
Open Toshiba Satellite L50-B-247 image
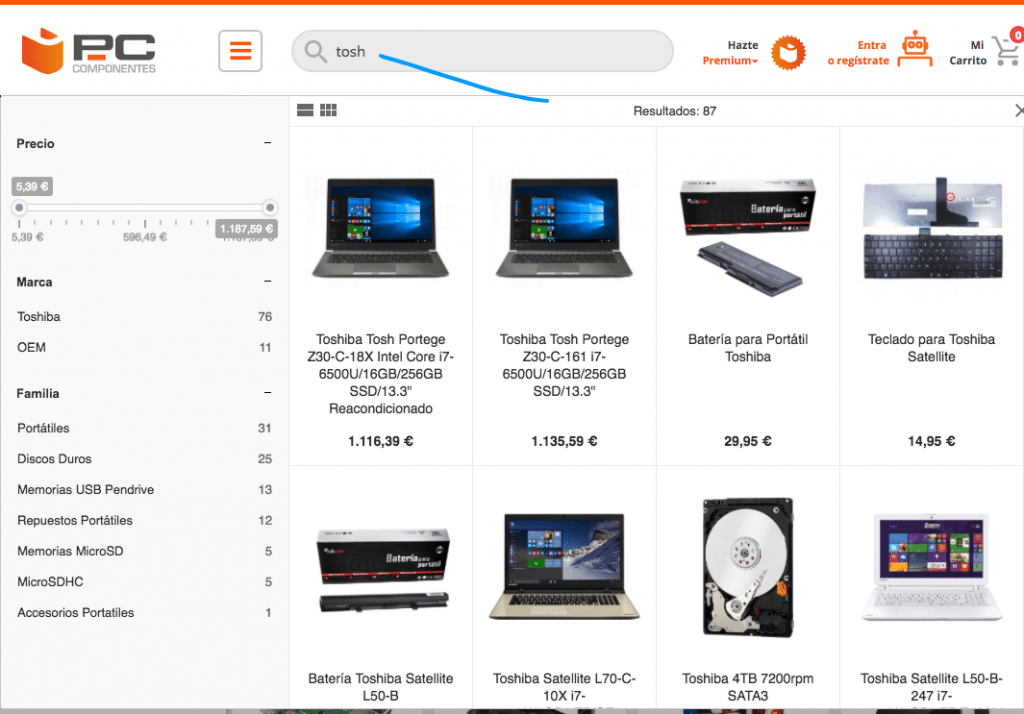pyautogui.click(x=931, y=566)
